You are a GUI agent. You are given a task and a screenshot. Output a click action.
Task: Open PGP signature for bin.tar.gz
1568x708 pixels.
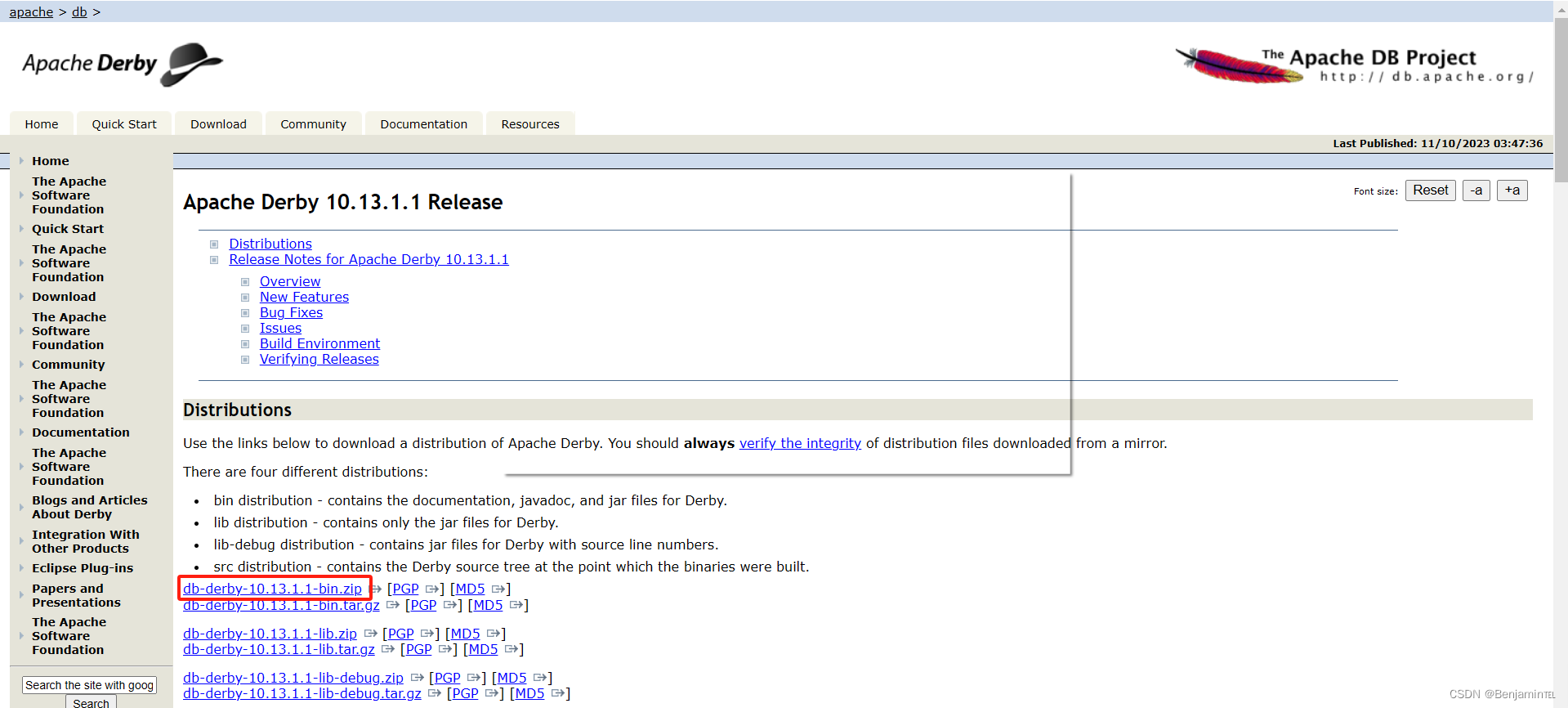(x=423, y=605)
